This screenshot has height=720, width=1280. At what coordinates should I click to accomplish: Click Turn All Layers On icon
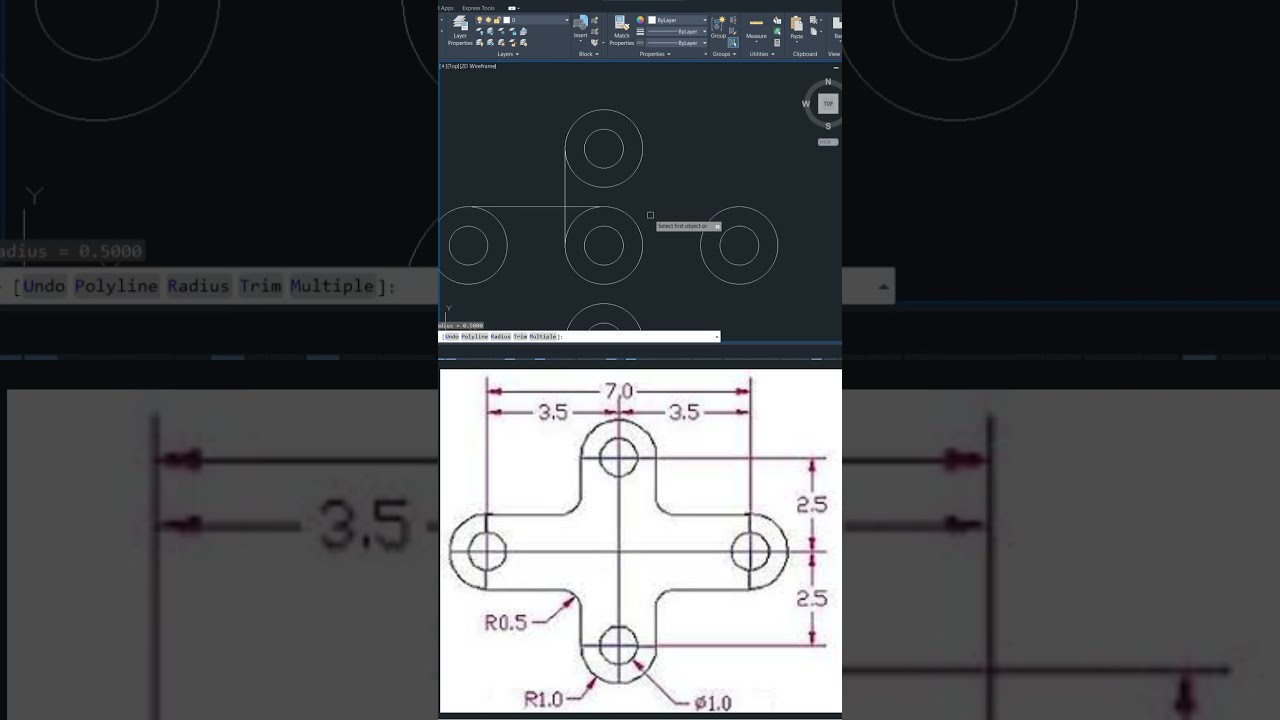click(x=479, y=43)
